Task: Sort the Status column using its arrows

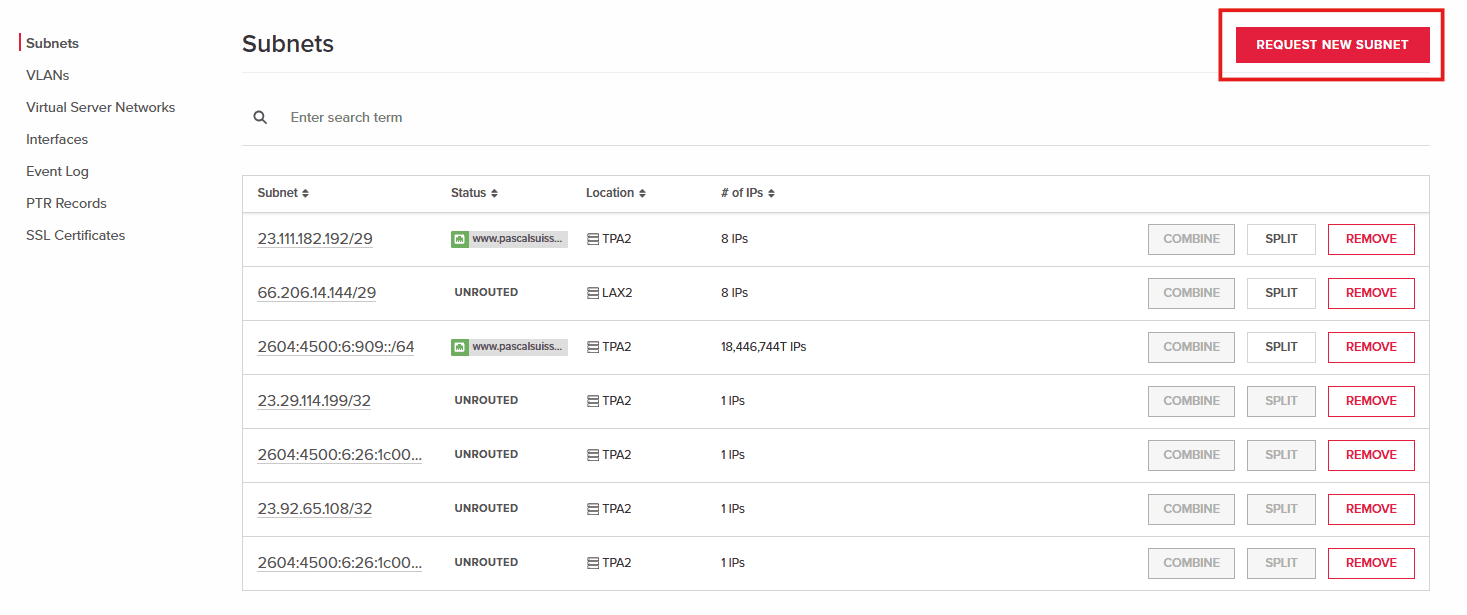Action: tap(494, 192)
